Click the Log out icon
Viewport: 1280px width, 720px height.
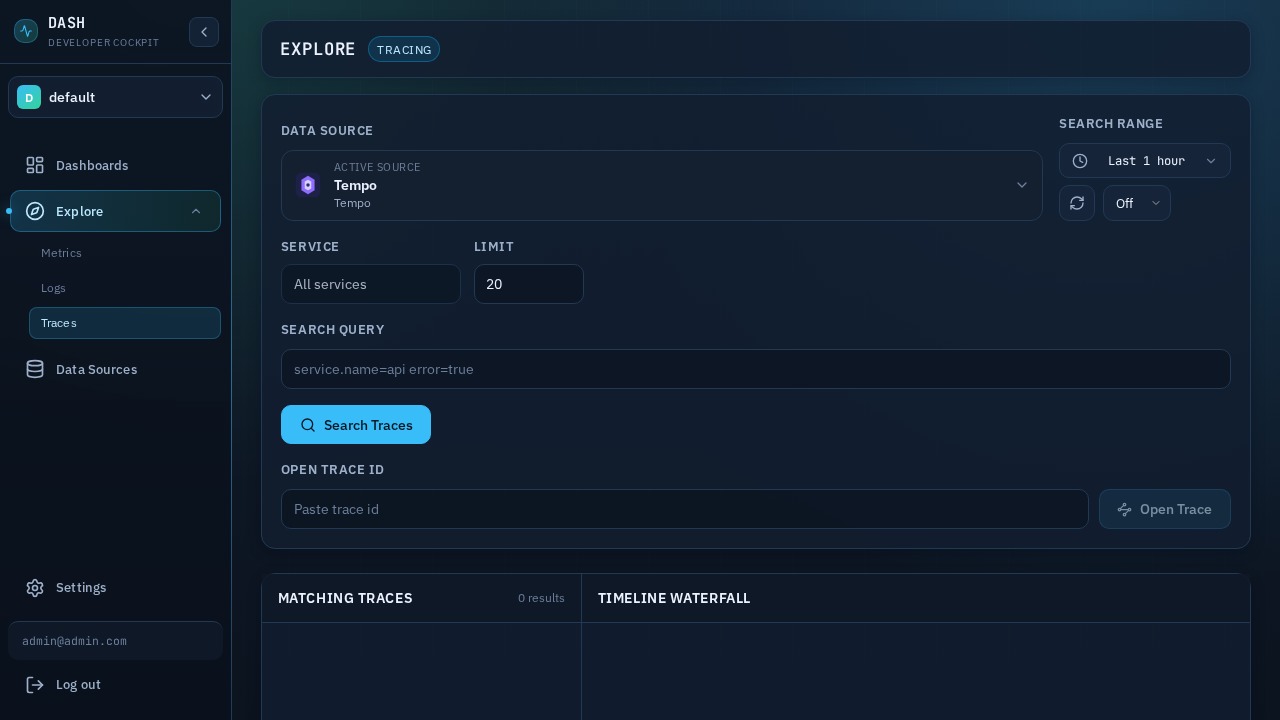pos(35,685)
